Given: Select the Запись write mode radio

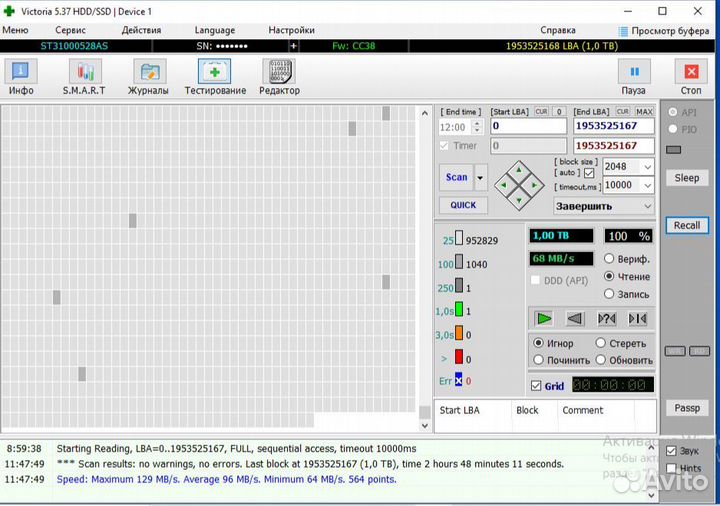Looking at the screenshot, I should 609,294.
